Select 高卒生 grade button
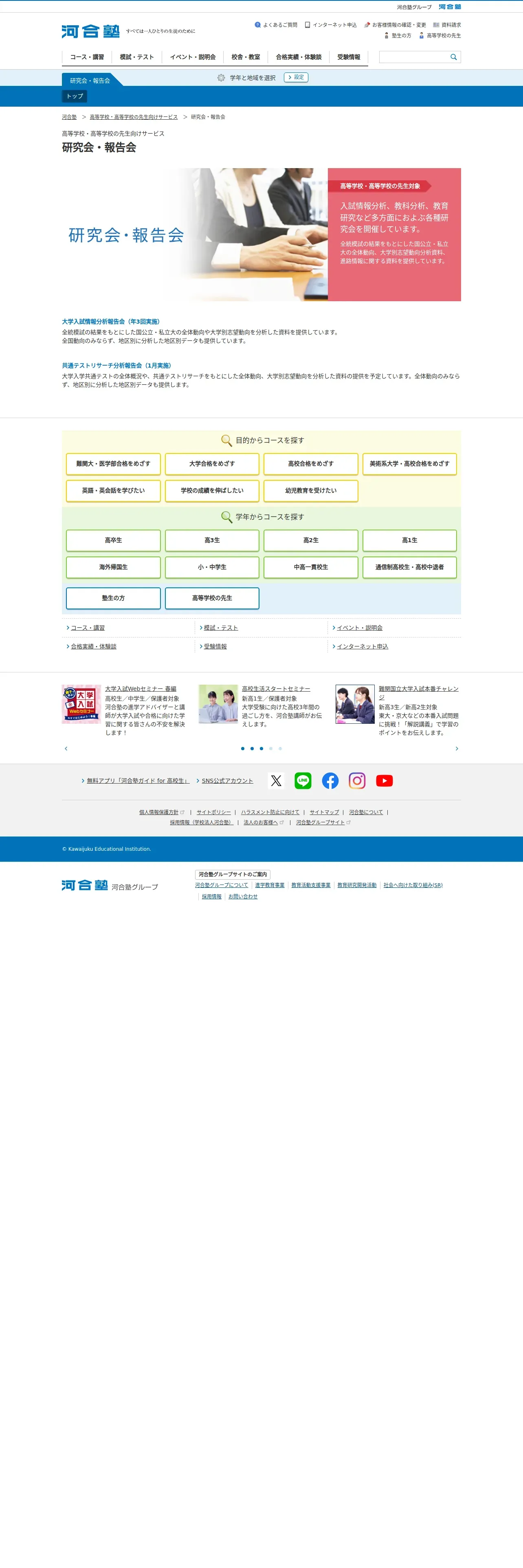The width and height of the screenshot is (523, 1568). [113, 541]
